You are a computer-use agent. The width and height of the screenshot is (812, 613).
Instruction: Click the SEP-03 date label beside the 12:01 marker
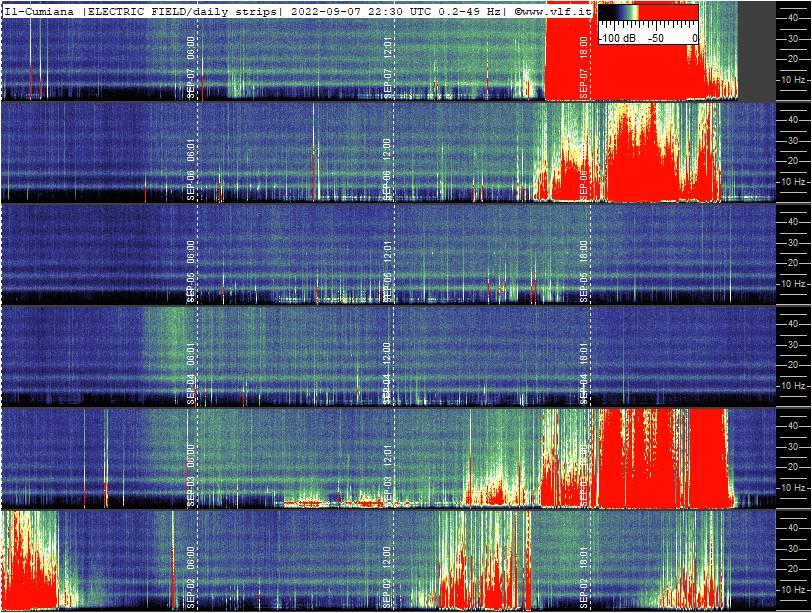pyautogui.click(x=387, y=491)
